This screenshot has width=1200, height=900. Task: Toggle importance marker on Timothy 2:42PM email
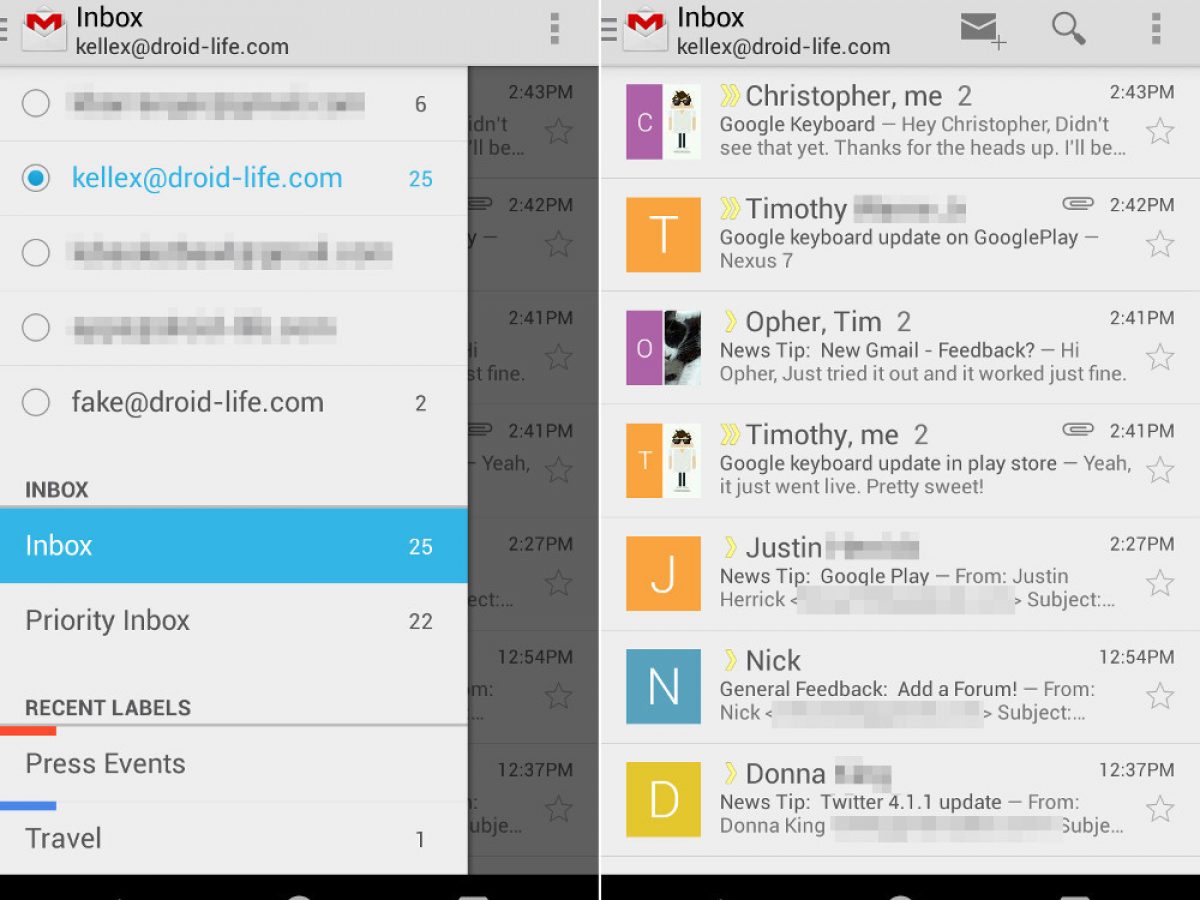click(730, 208)
